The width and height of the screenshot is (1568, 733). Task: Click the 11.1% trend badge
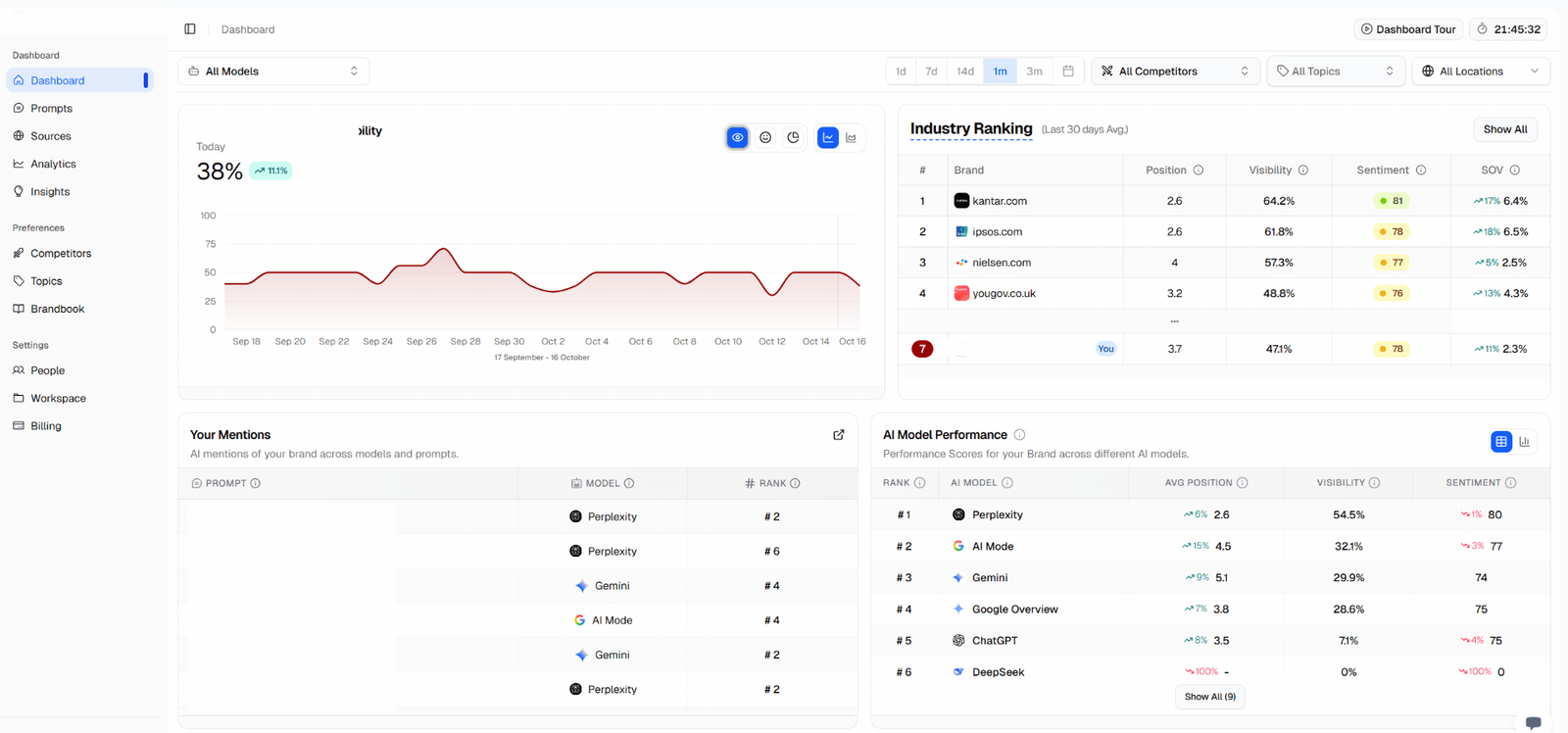[x=271, y=171]
